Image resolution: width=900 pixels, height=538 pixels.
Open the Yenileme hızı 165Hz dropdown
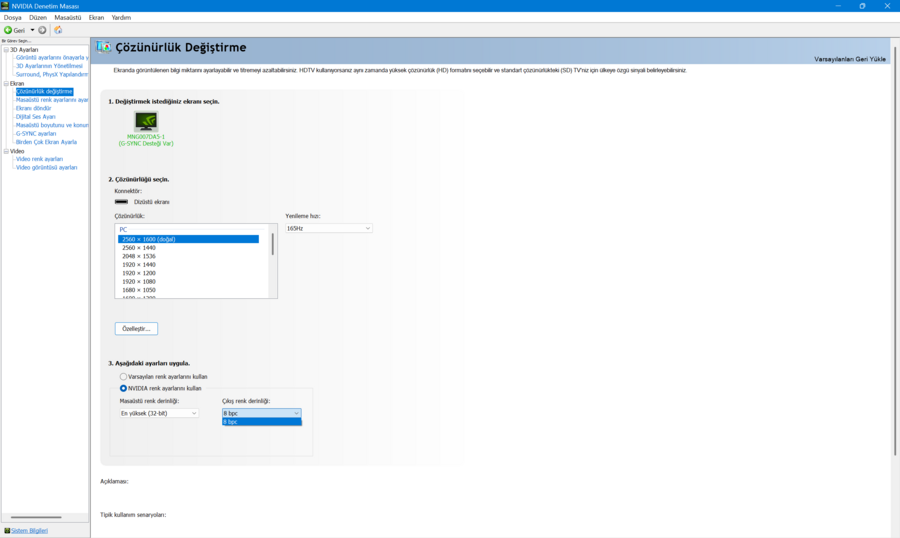pos(328,228)
